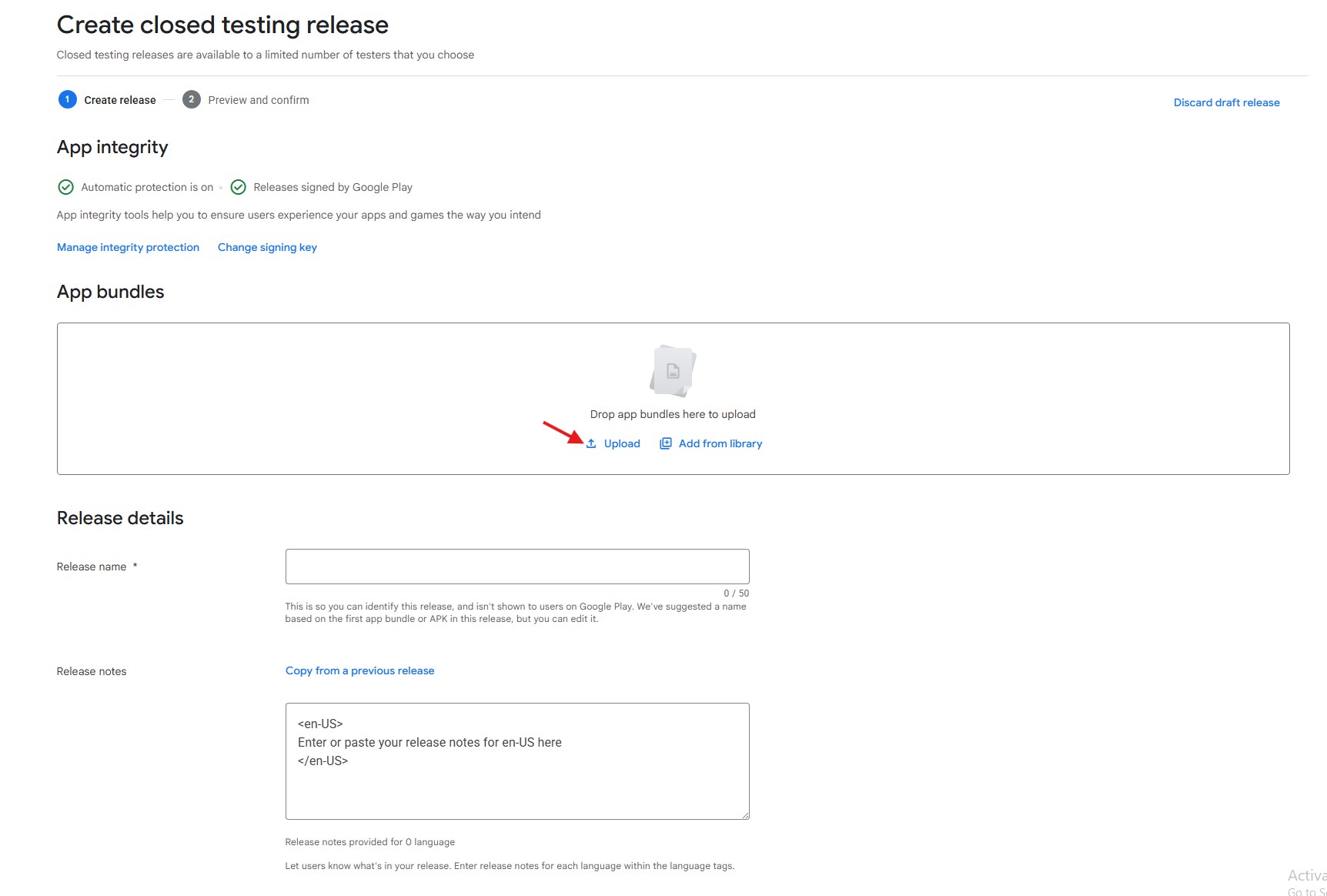The image size is (1327, 896).
Task: Open Copy from a previous release
Action: (x=359, y=670)
